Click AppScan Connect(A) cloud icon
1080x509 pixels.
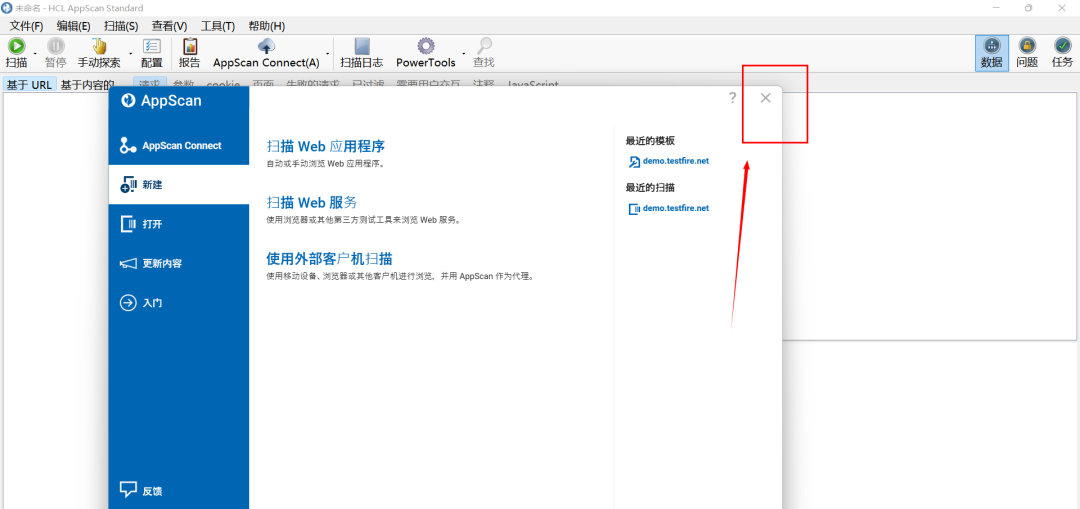point(266,47)
